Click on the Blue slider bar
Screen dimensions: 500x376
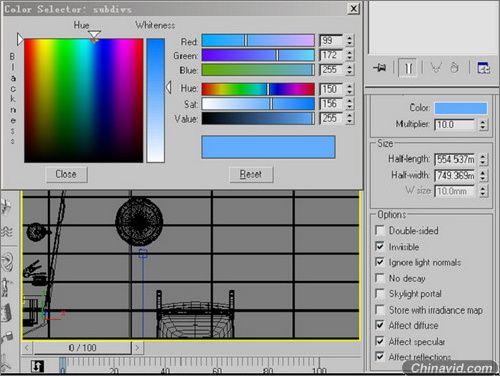tap(258, 70)
